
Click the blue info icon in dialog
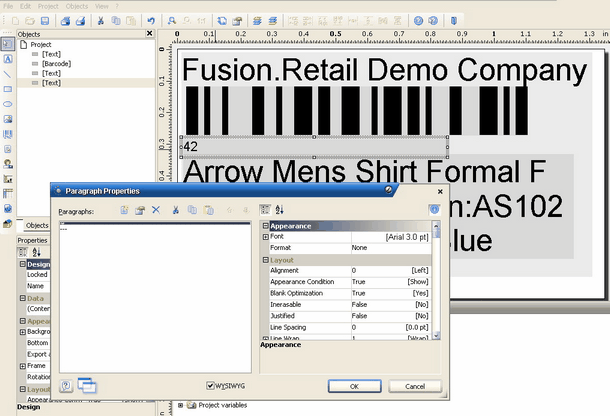pyautogui.click(x=435, y=209)
